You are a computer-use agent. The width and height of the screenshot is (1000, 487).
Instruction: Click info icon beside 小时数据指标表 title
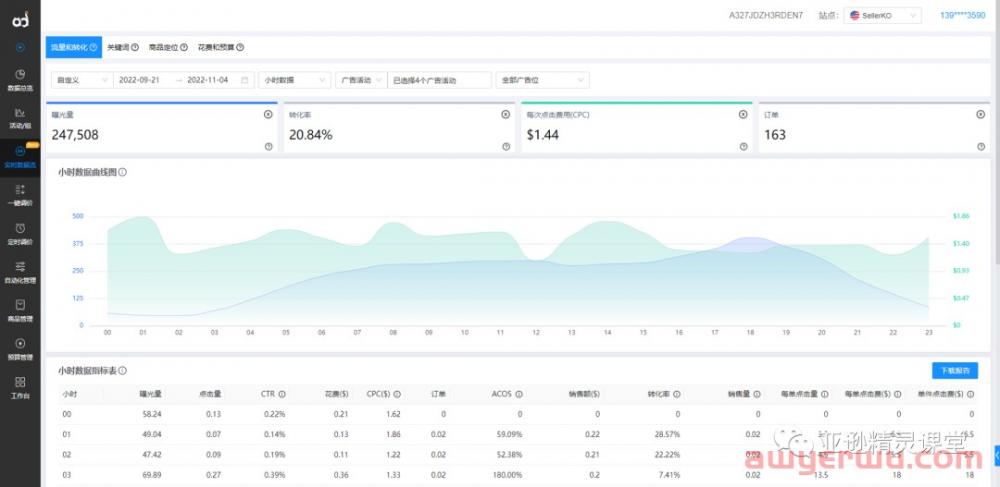click(x=122, y=370)
